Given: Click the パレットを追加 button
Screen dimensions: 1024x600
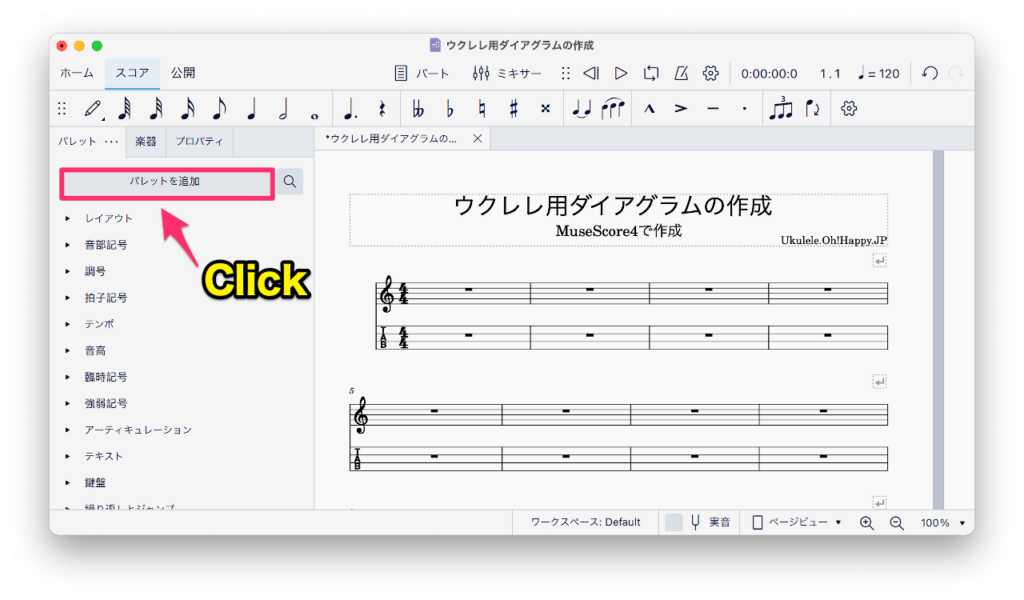Looking at the screenshot, I should pyautogui.click(x=165, y=182).
